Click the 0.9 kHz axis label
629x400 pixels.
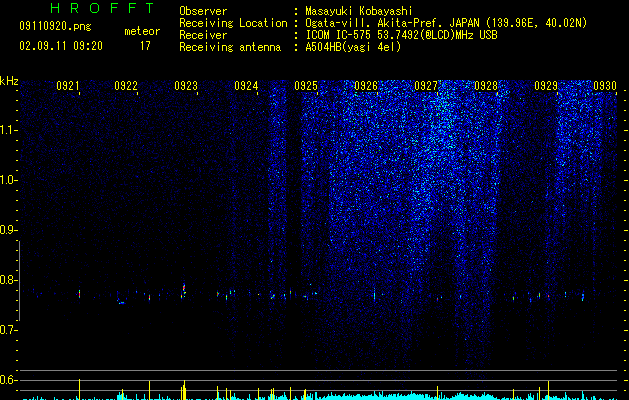tap(8, 230)
